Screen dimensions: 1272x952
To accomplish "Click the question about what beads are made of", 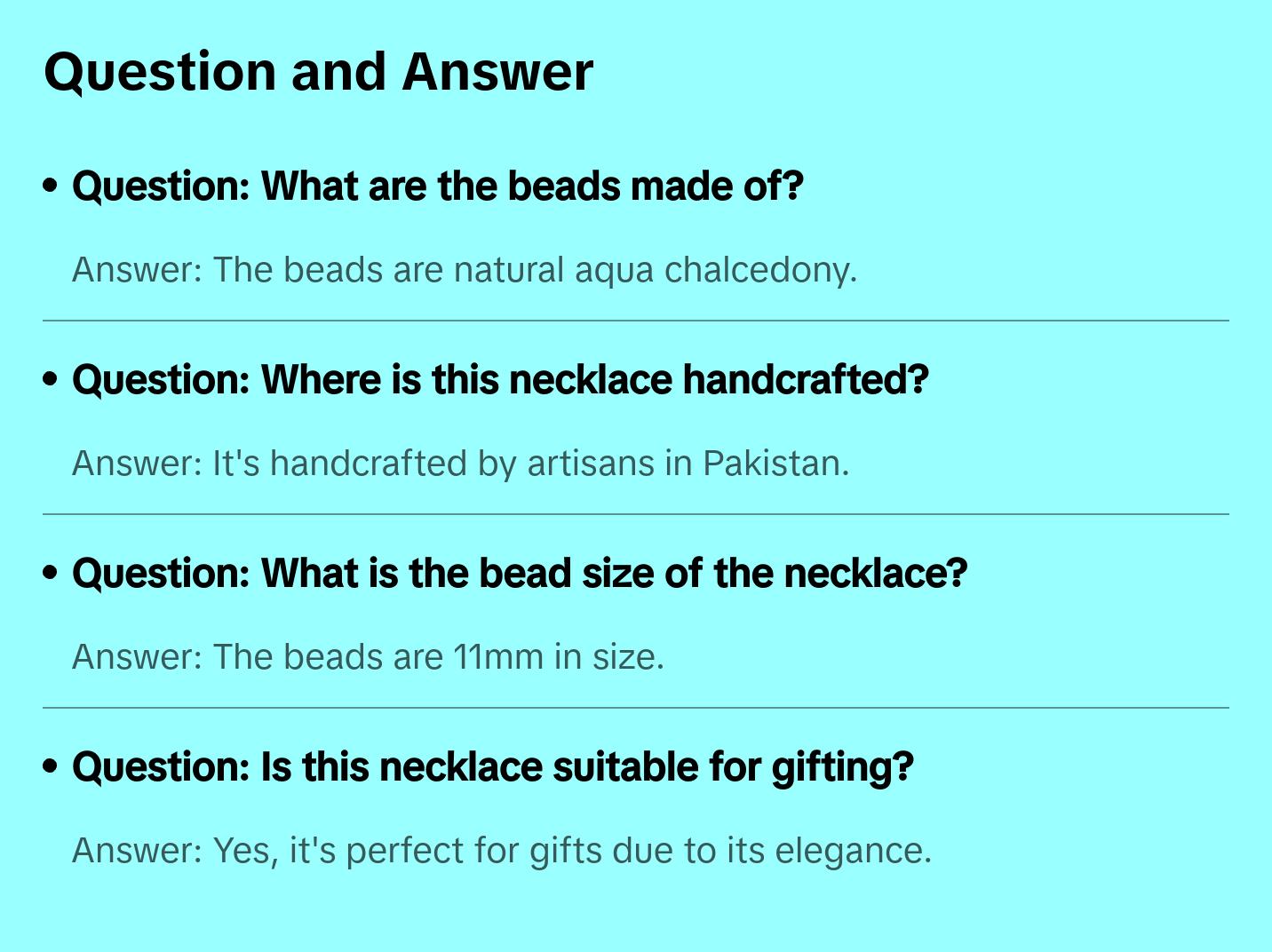I will click(x=438, y=186).
